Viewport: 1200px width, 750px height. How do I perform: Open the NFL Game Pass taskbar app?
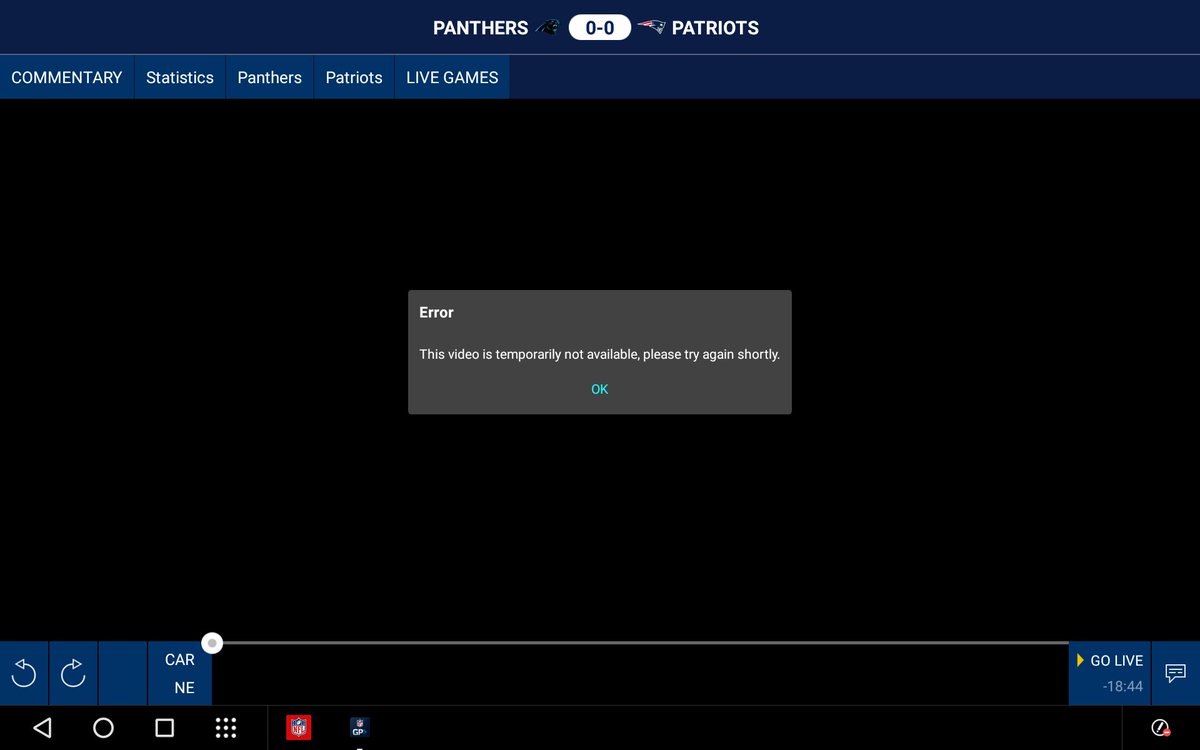[359, 727]
